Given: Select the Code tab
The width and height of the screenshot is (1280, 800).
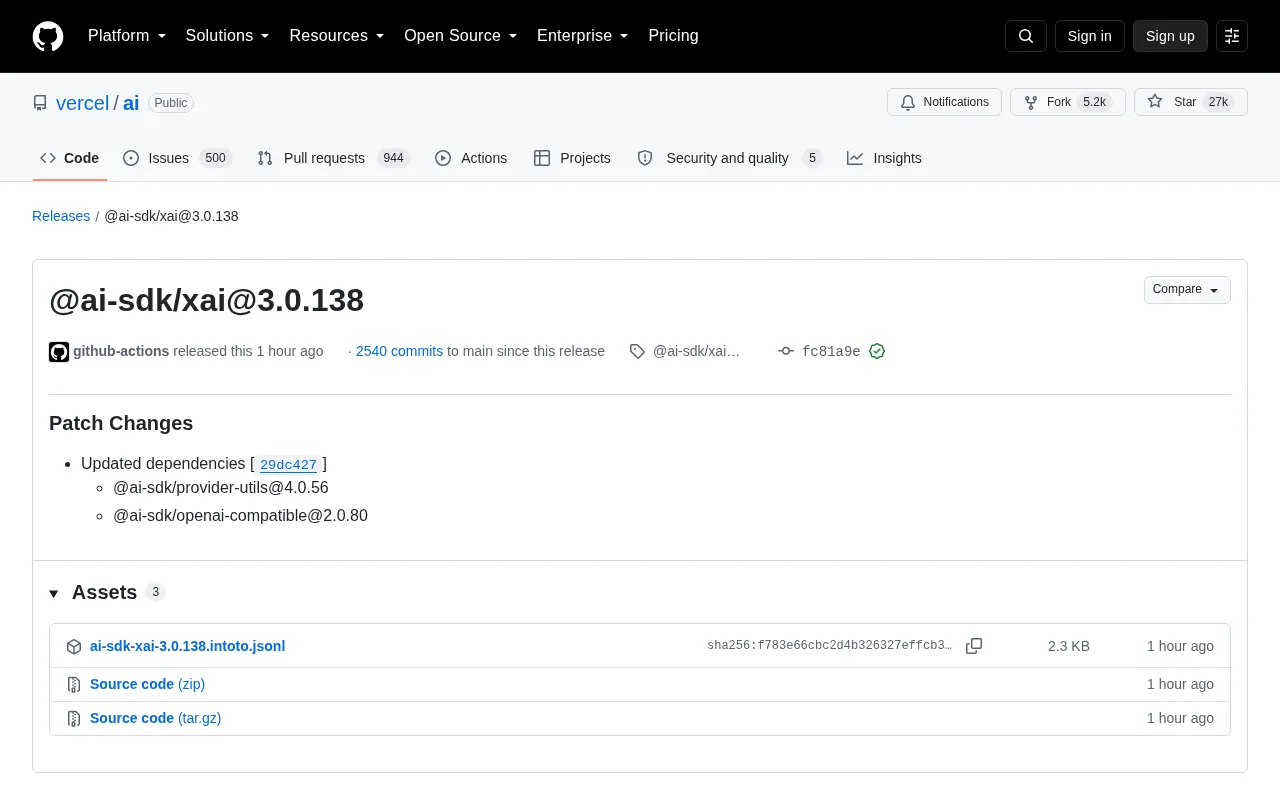Looking at the screenshot, I should (x=70, y=158).
